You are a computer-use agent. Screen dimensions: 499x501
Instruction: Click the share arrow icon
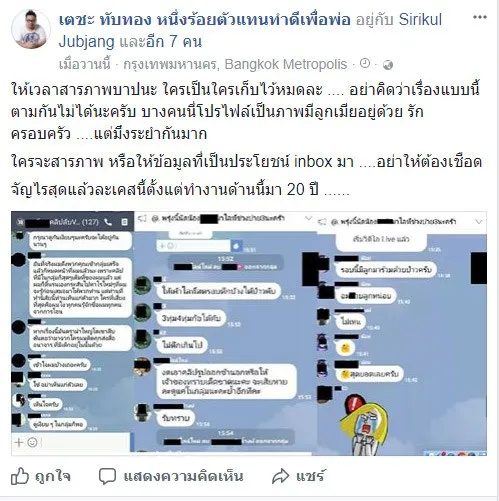[x=280, y=476]
